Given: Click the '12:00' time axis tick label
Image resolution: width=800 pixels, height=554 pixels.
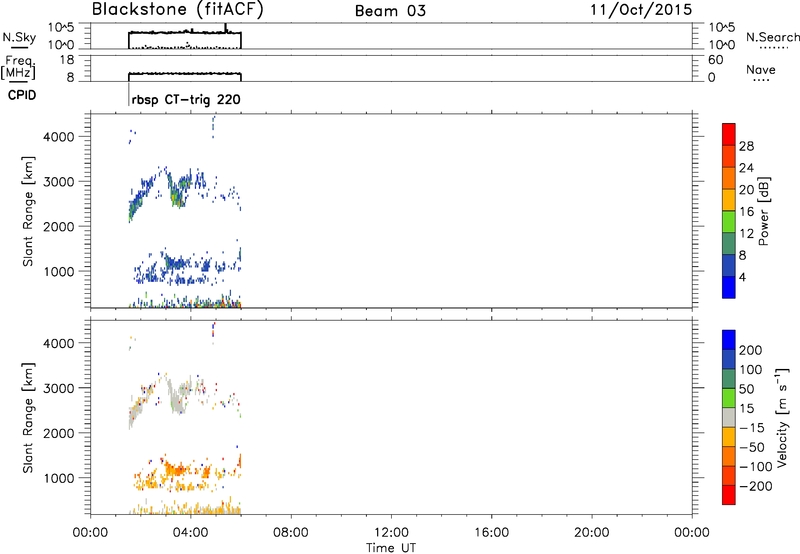Looking at the screenshot, I should pyautogui.click(x=391, y=533).
